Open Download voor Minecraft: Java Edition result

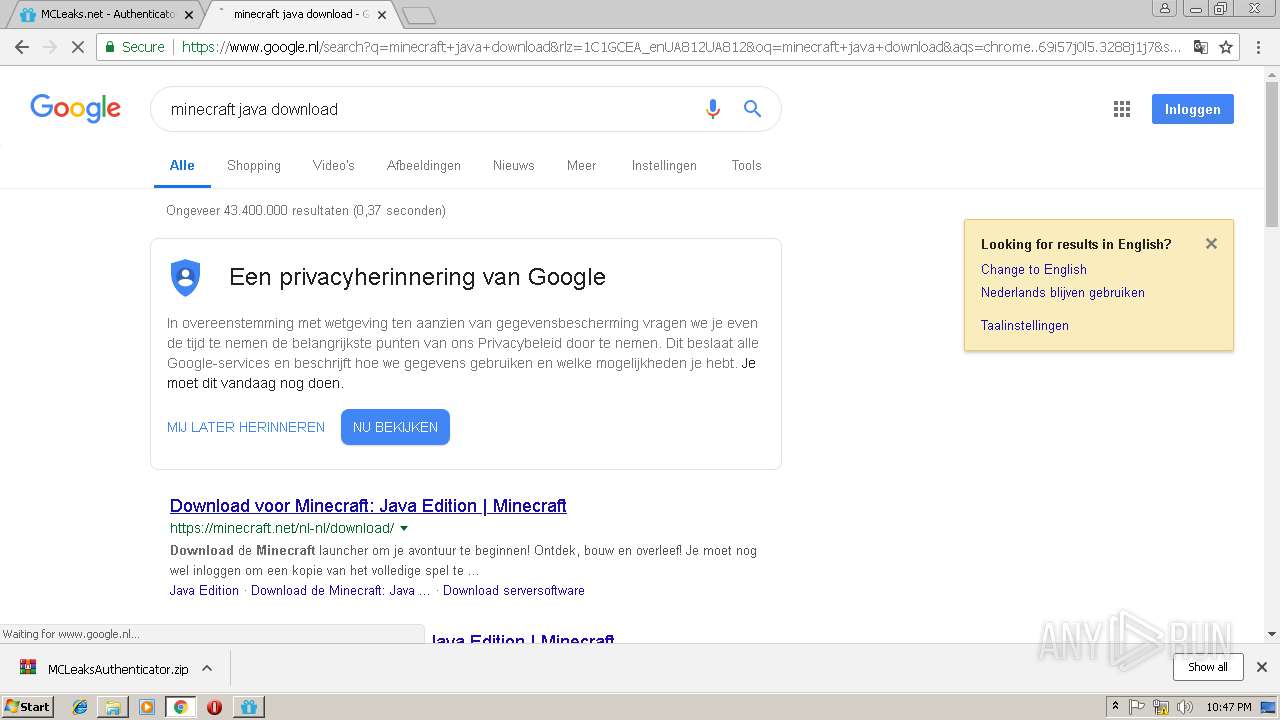coord(368,505)
